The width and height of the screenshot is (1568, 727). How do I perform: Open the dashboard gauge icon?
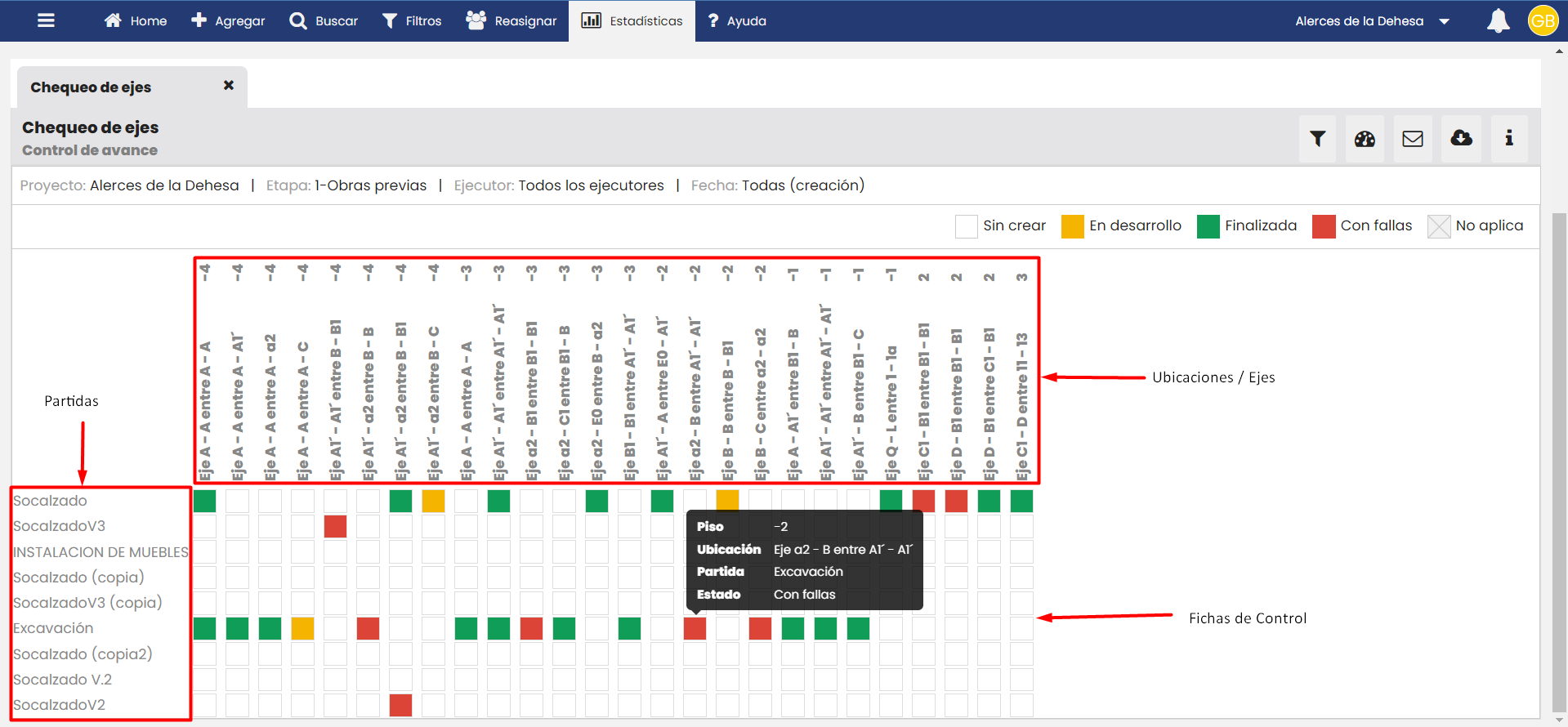tap(1365, 139)
